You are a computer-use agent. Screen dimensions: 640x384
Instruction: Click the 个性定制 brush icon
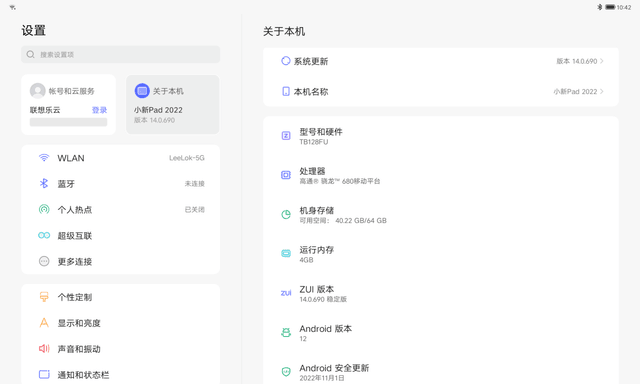pos(44,297)
